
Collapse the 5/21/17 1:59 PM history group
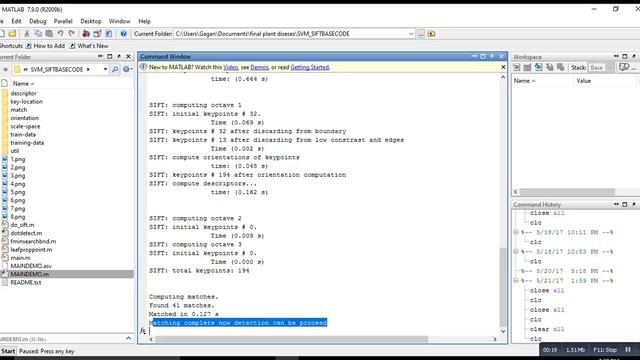[516, 280]
